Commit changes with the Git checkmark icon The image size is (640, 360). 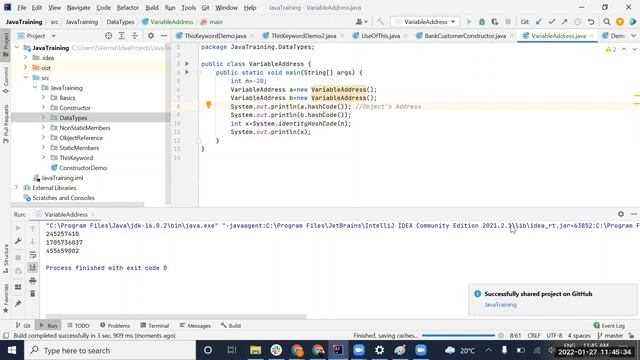552,22
